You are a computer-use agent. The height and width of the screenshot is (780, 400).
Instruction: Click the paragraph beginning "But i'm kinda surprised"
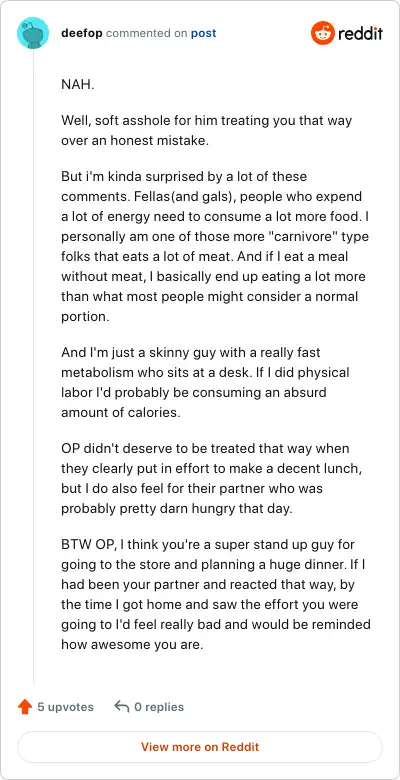point(215,247)
